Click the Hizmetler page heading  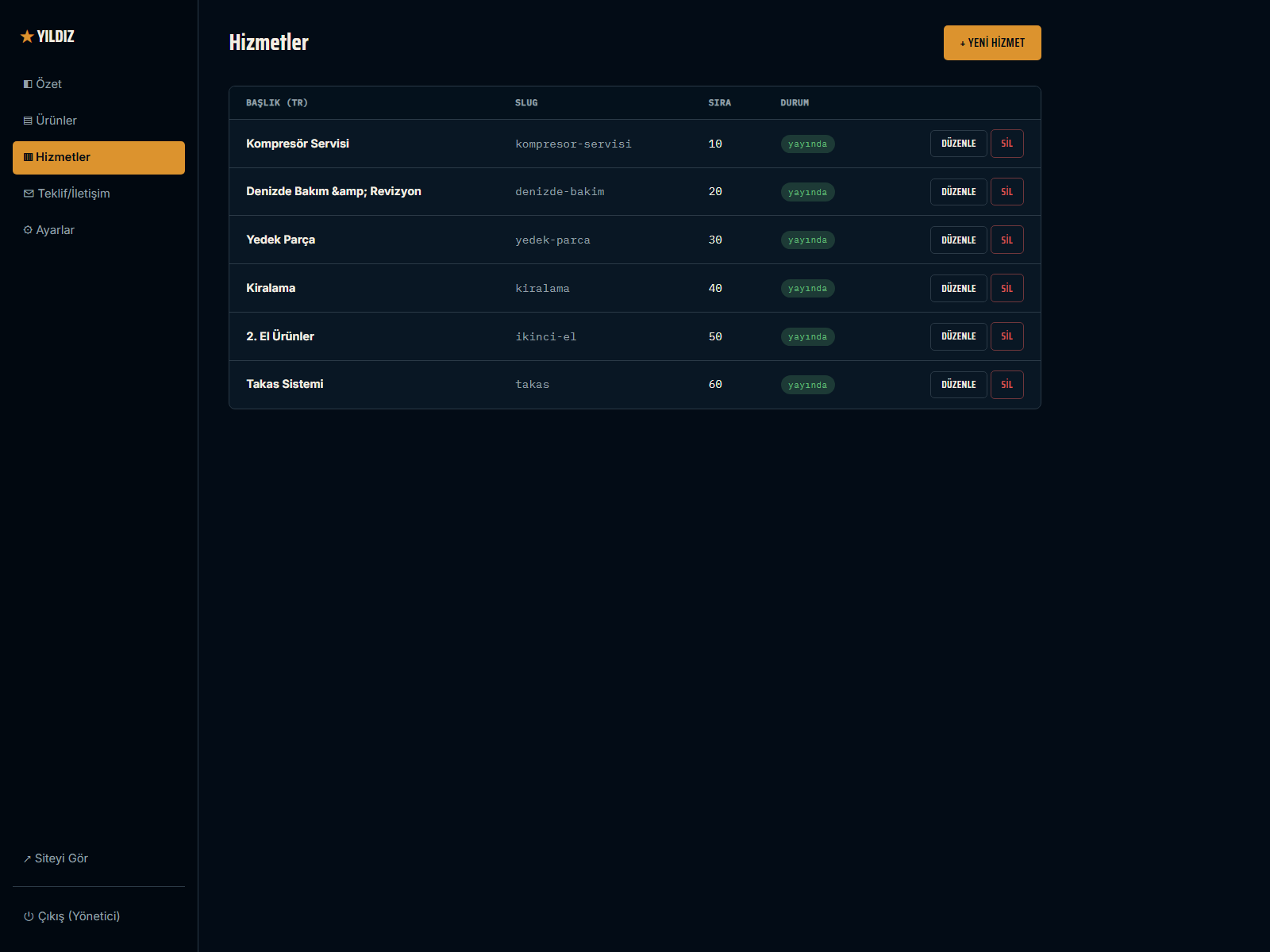[x=268, y=43]
